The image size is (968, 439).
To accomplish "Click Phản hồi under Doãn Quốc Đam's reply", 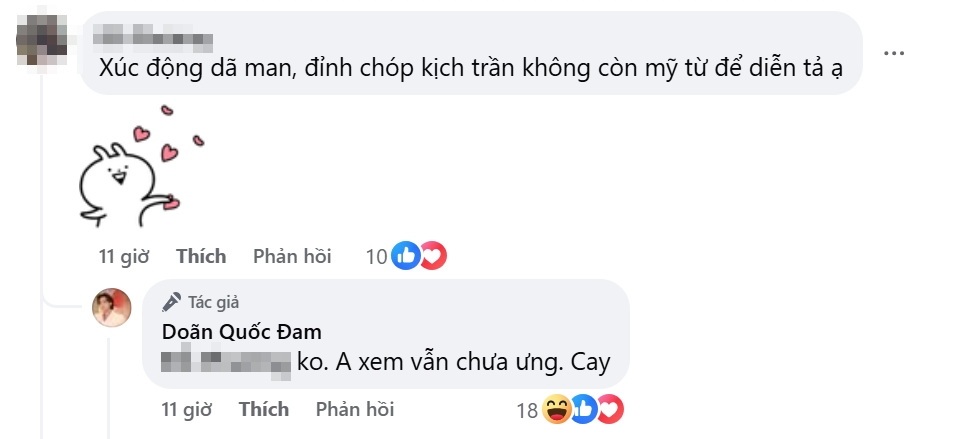I will (355, 409).
